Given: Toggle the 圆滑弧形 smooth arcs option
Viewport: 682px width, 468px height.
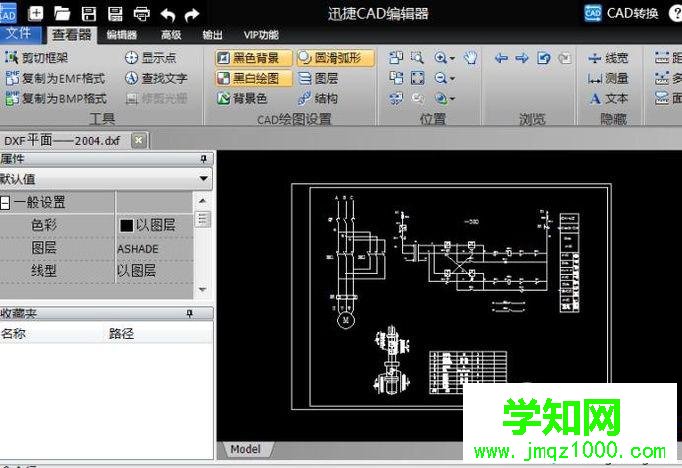Looking at the screenshot, I should click(x=335, y=58).
